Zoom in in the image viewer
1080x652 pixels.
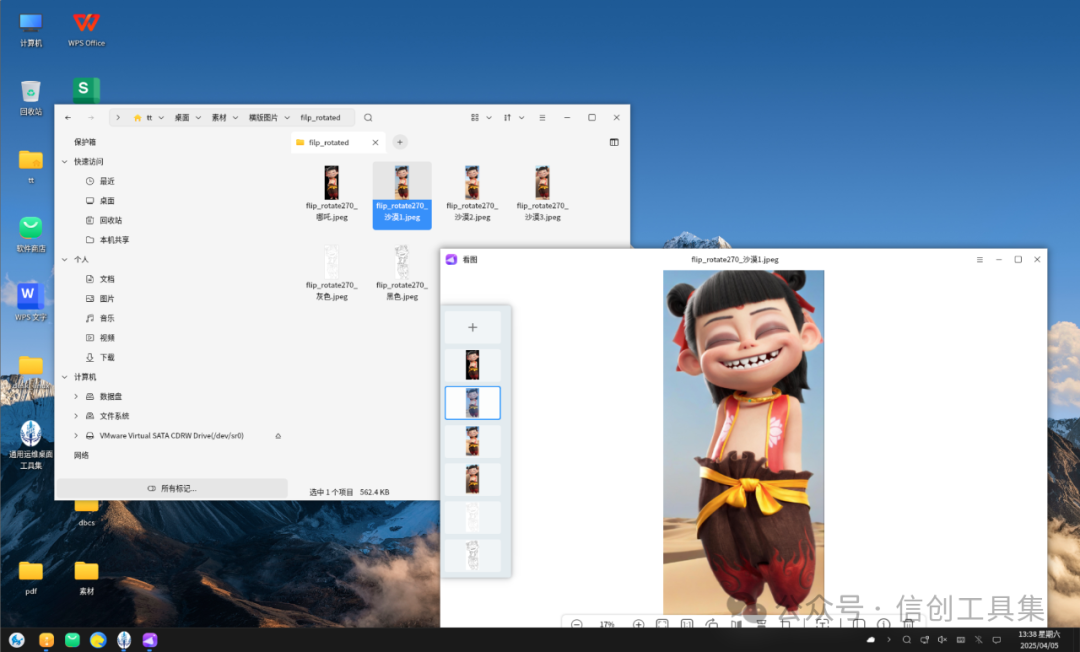pyautogui.click(x=638, y=624)
